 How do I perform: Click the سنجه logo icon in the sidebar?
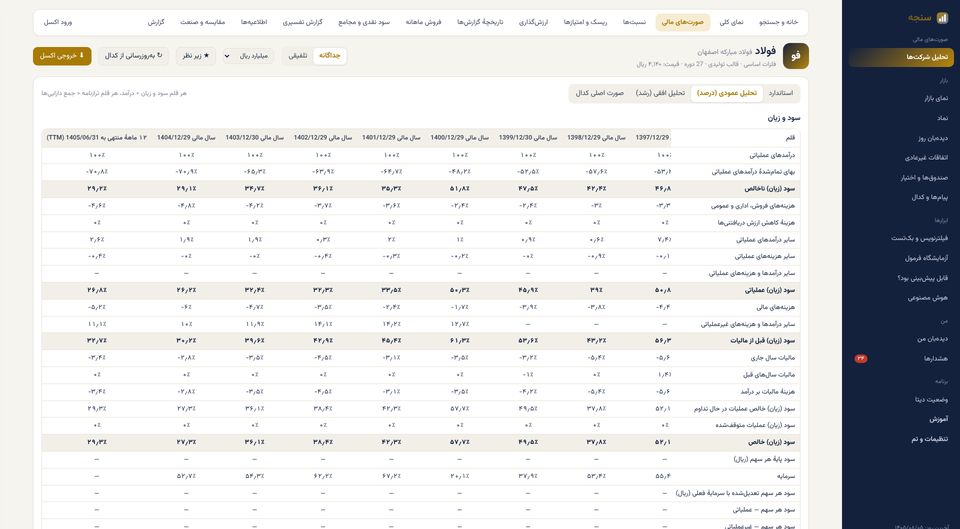point(943,18)
